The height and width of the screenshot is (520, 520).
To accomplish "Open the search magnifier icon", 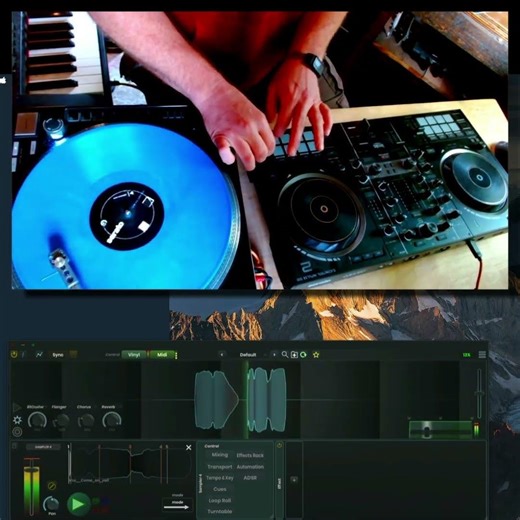I will (285, 354).
